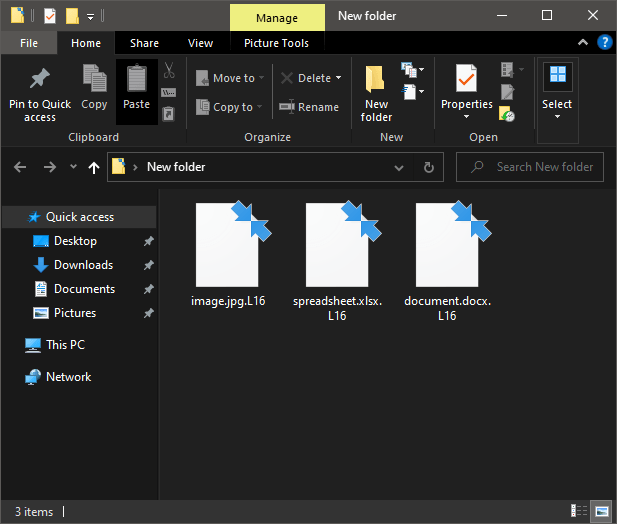
Task: Click the Pin to Quick access icon
Action: pyautogui.click(x=40, y=79)
